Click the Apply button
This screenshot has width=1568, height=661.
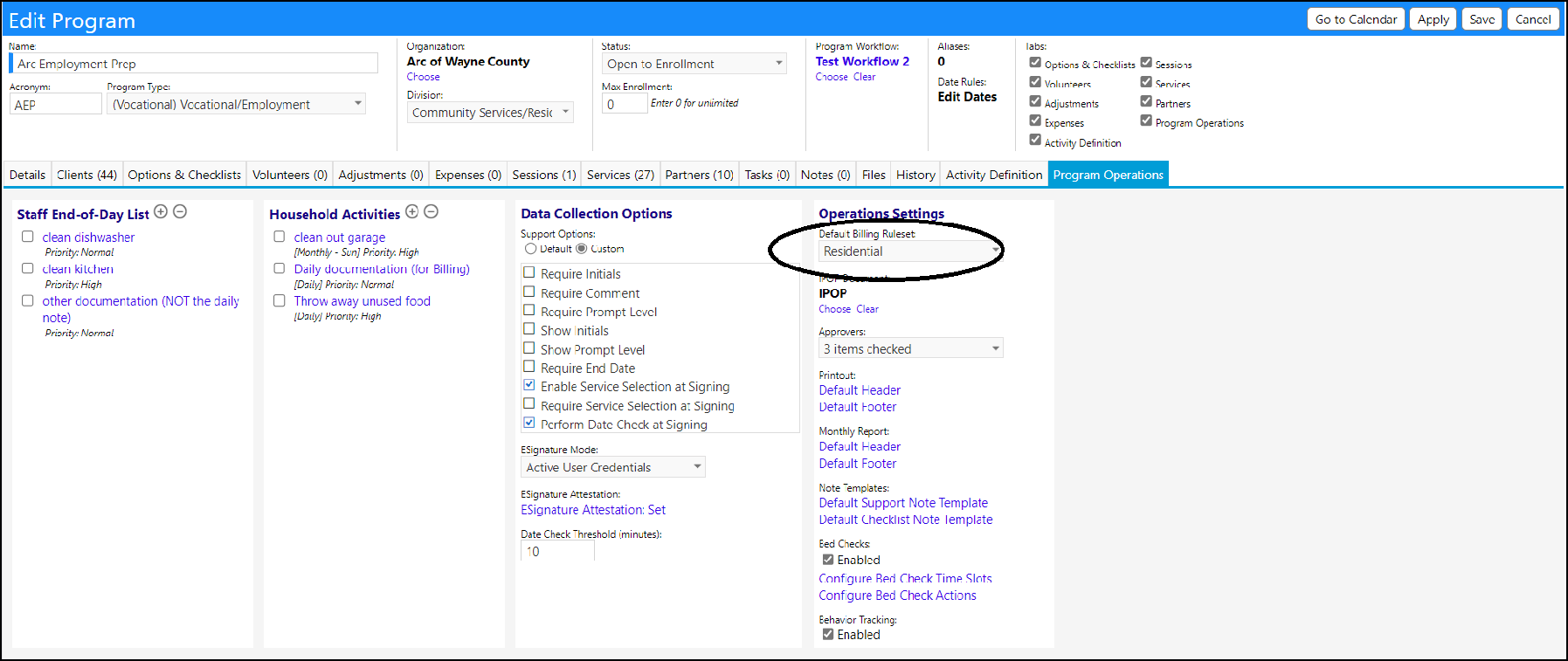(1433, 19)
